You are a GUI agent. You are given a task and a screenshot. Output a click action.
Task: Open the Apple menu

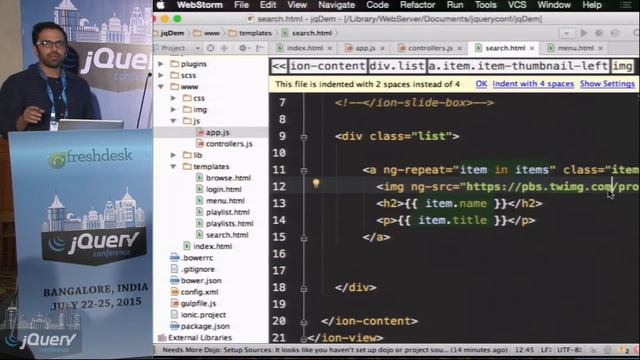pos(160,5)
